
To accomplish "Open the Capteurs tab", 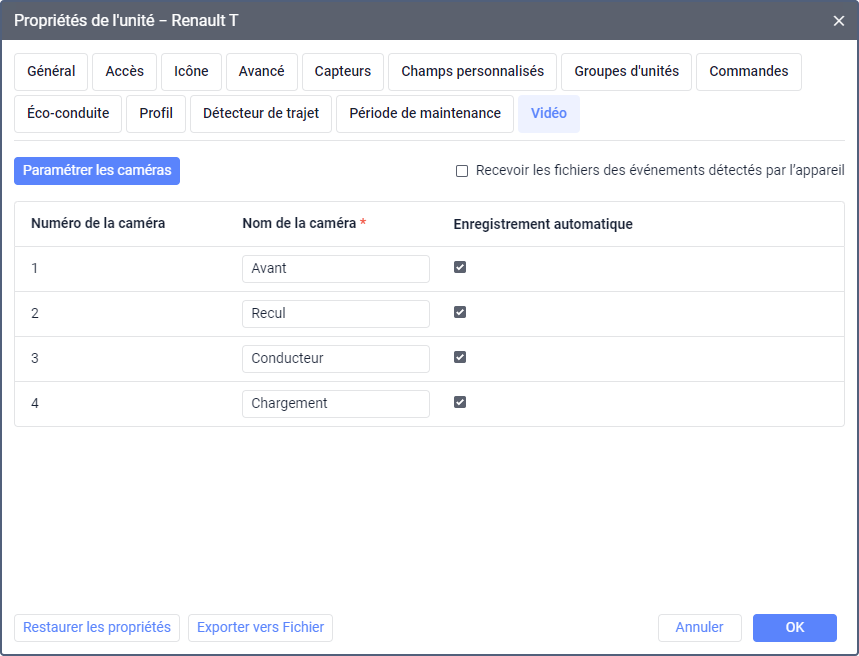I will click(x=343, y=72).
